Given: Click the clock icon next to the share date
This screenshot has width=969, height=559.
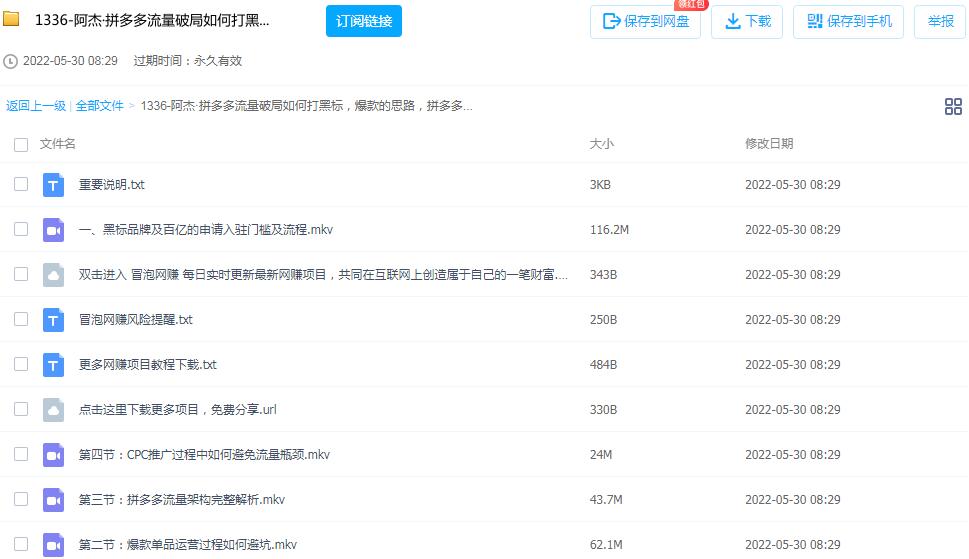Looking at the screenshot, I should 11,61.
